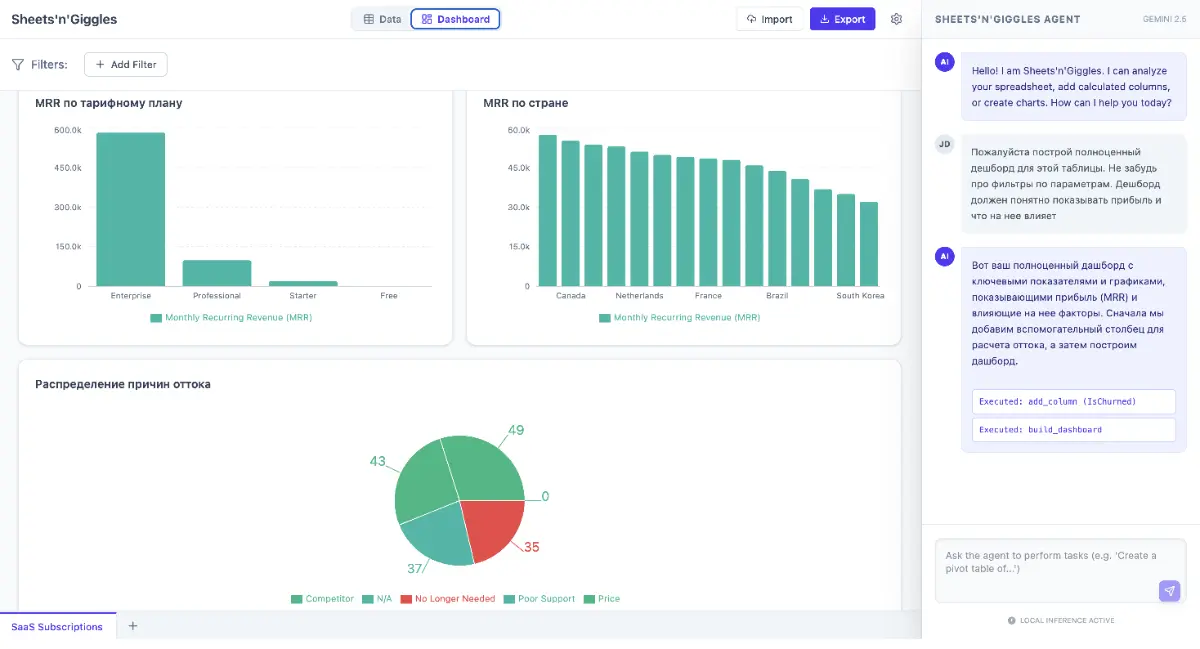Open the SaaS Subscriptions sheet tab
Image resolution: width=1200 pixels, height=649 pixels.
coord(57,627)
